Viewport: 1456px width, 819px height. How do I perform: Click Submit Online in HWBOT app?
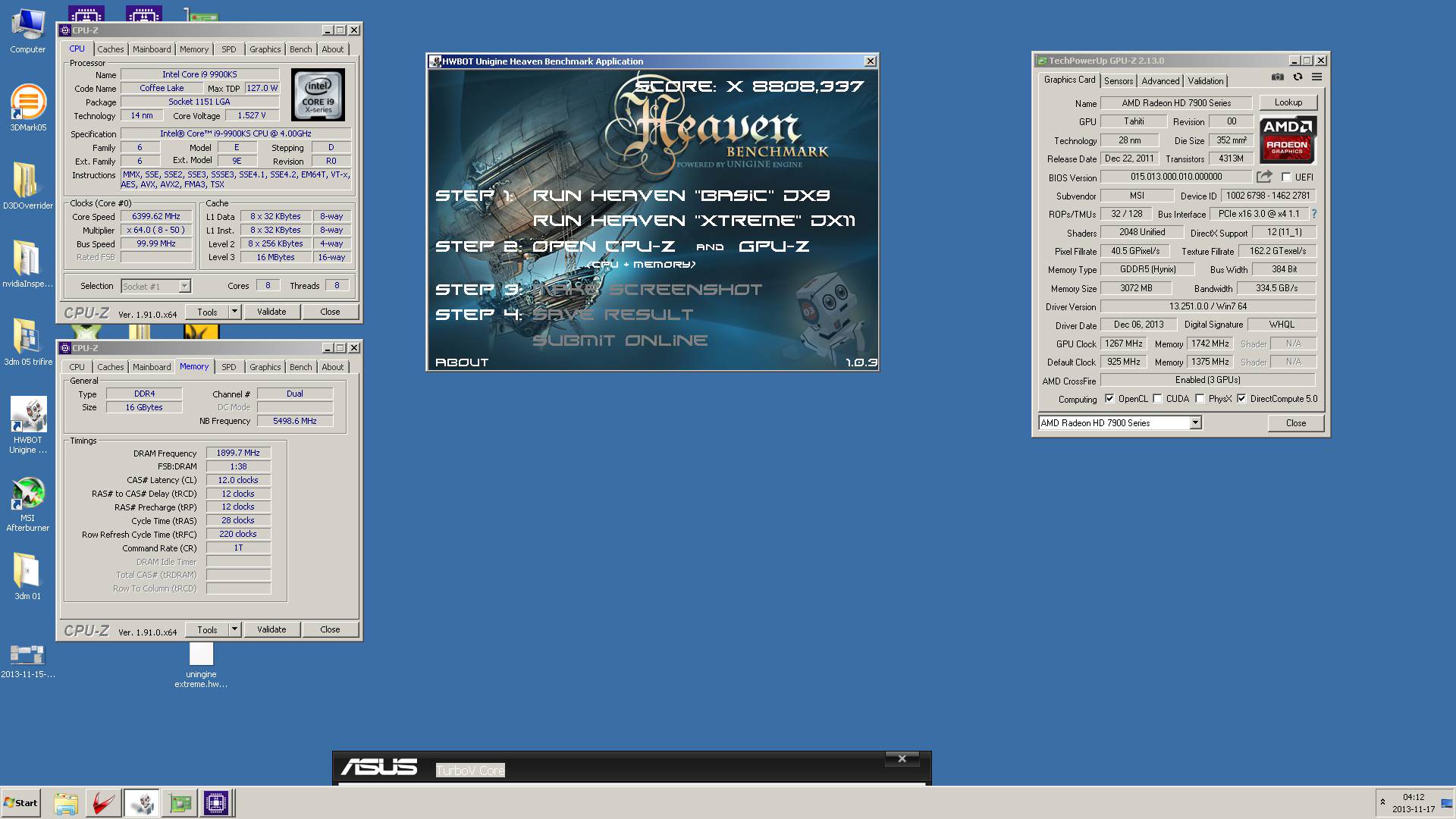620,340
